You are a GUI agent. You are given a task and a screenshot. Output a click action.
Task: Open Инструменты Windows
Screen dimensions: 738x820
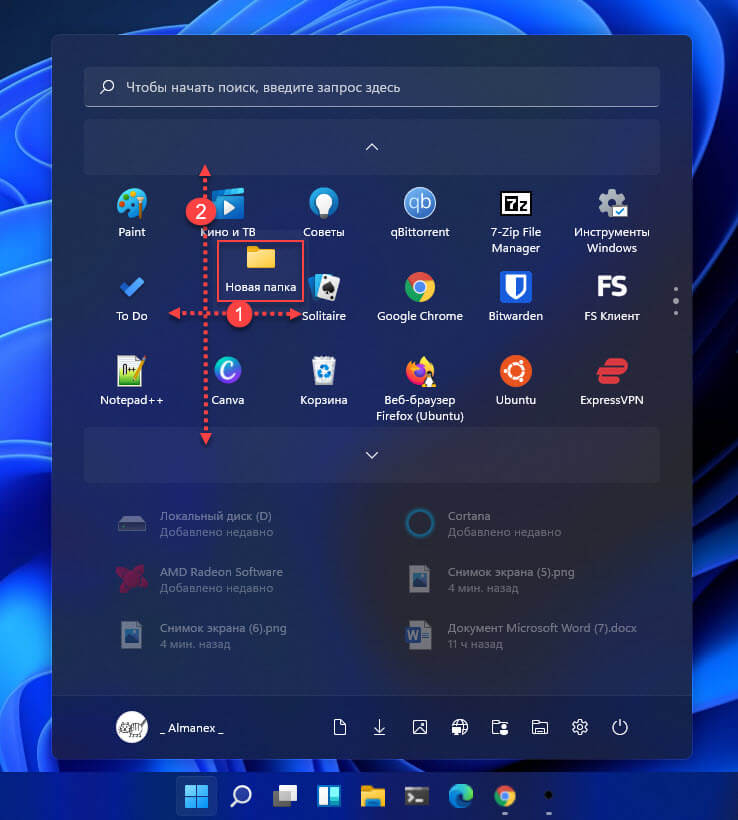[611, 220]
